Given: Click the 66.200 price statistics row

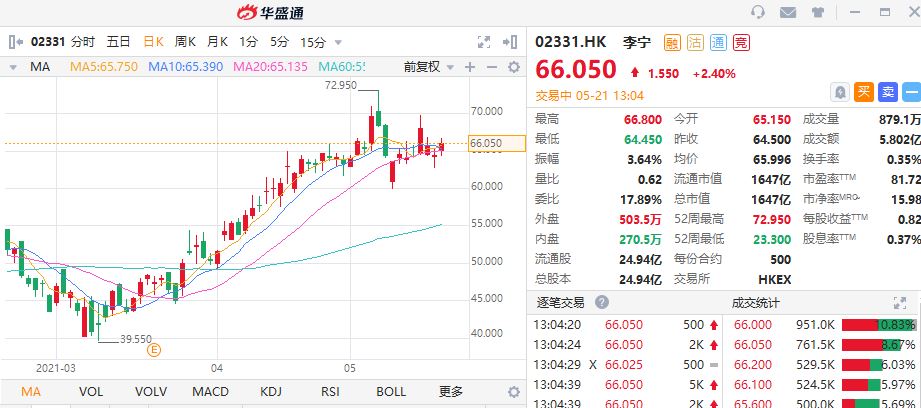Looking at the screenshot, I should coord(822,365).
